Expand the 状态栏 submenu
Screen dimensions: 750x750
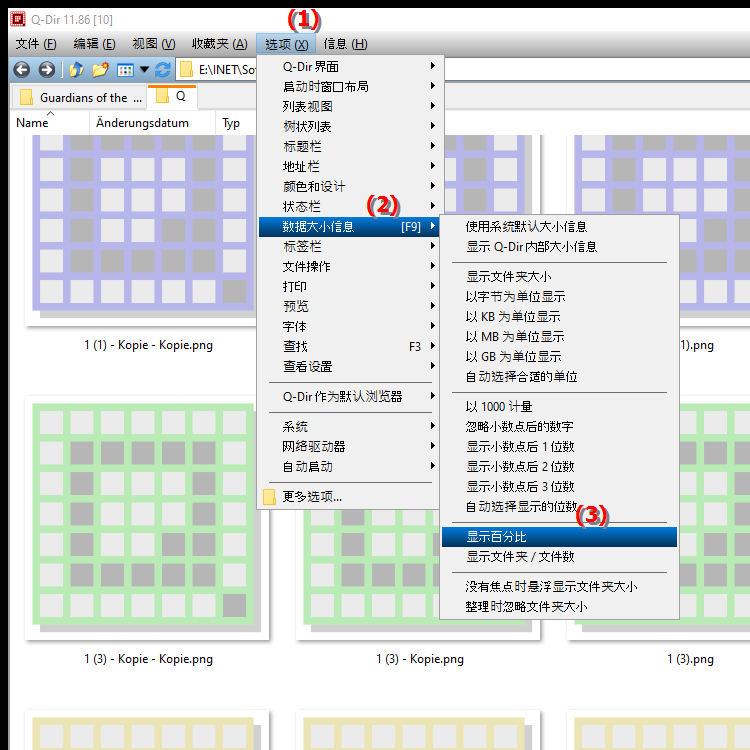[x=349, y=207]
